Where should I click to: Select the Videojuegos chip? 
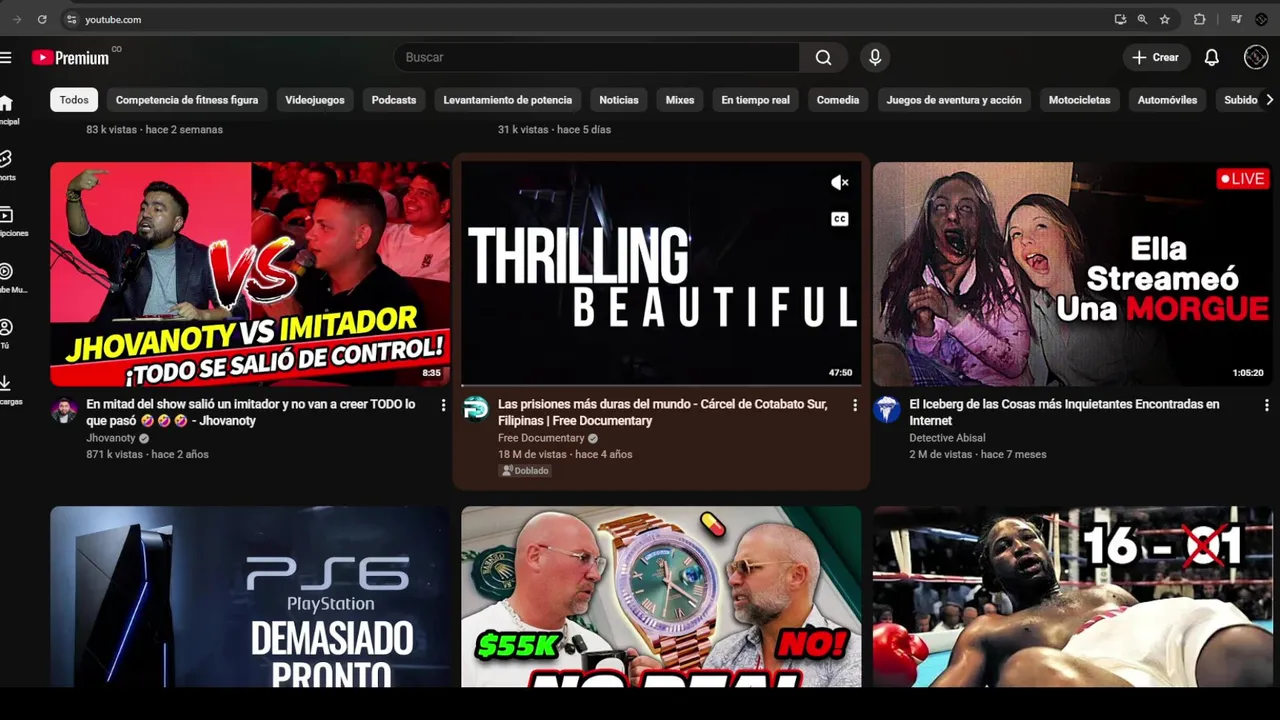(315, 100)
